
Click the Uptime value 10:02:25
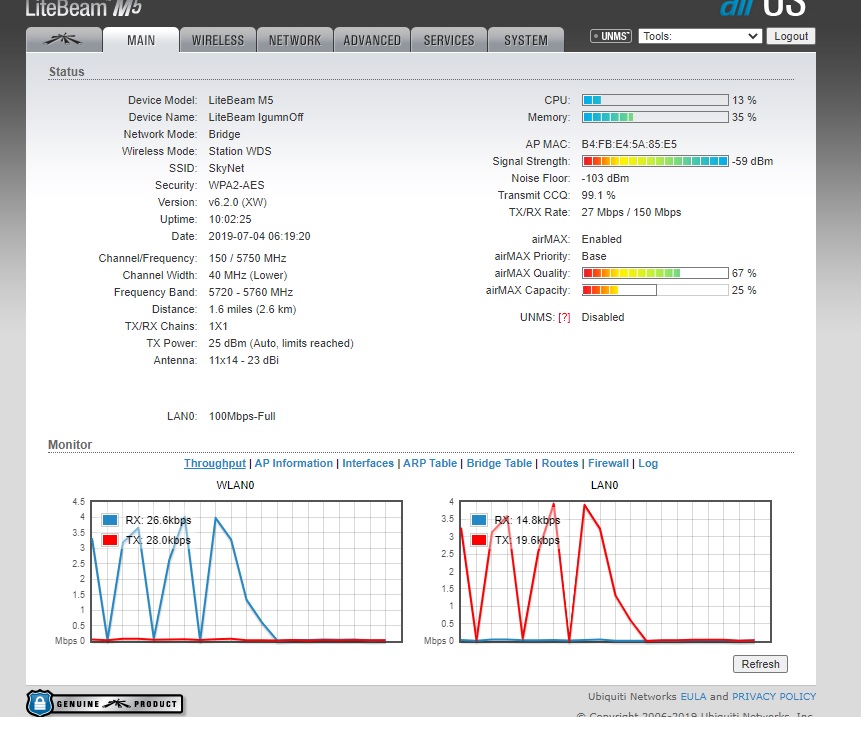pyautogui.click(x=230, y=219)
